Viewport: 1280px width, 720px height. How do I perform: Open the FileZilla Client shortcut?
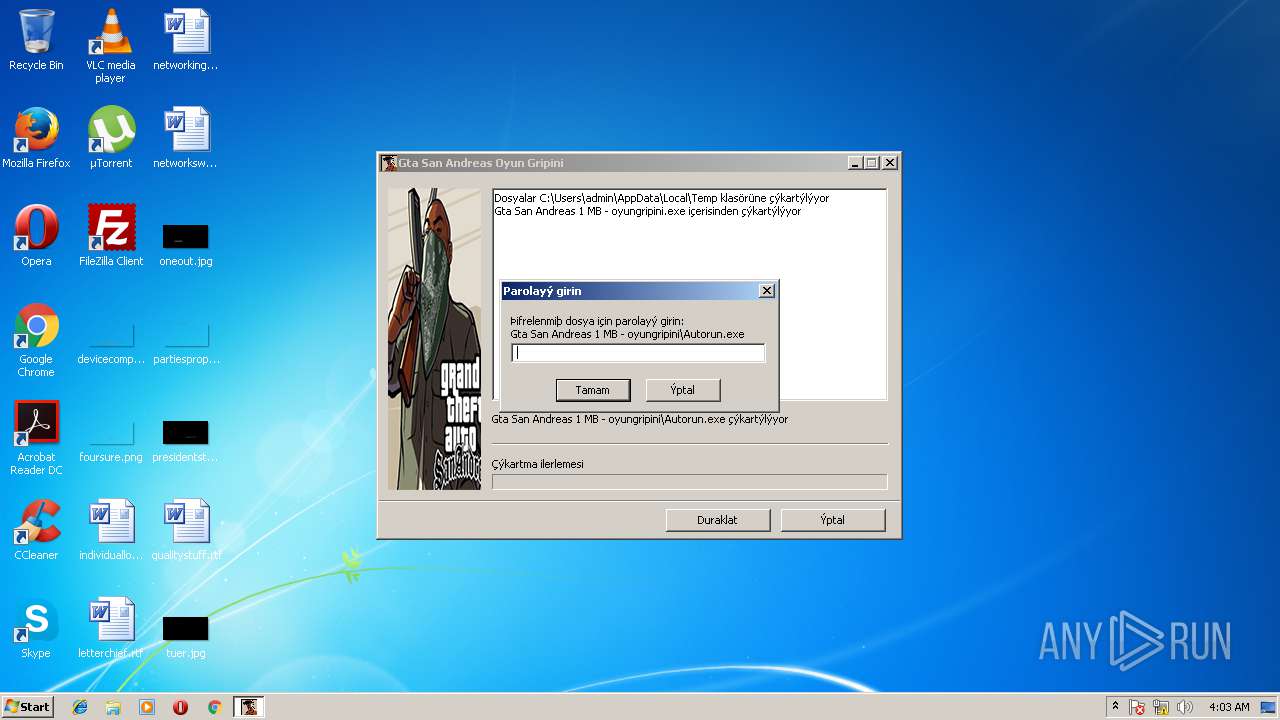point(110,236)
